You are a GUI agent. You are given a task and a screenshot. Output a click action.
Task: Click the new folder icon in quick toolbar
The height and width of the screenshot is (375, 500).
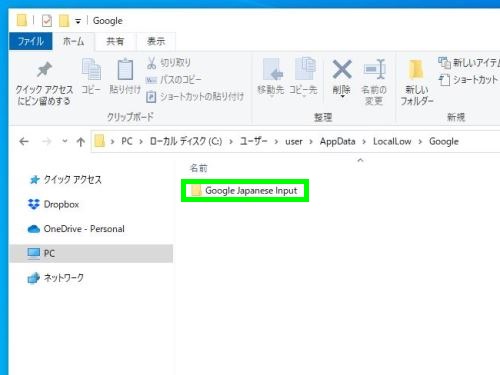(64, 21)
